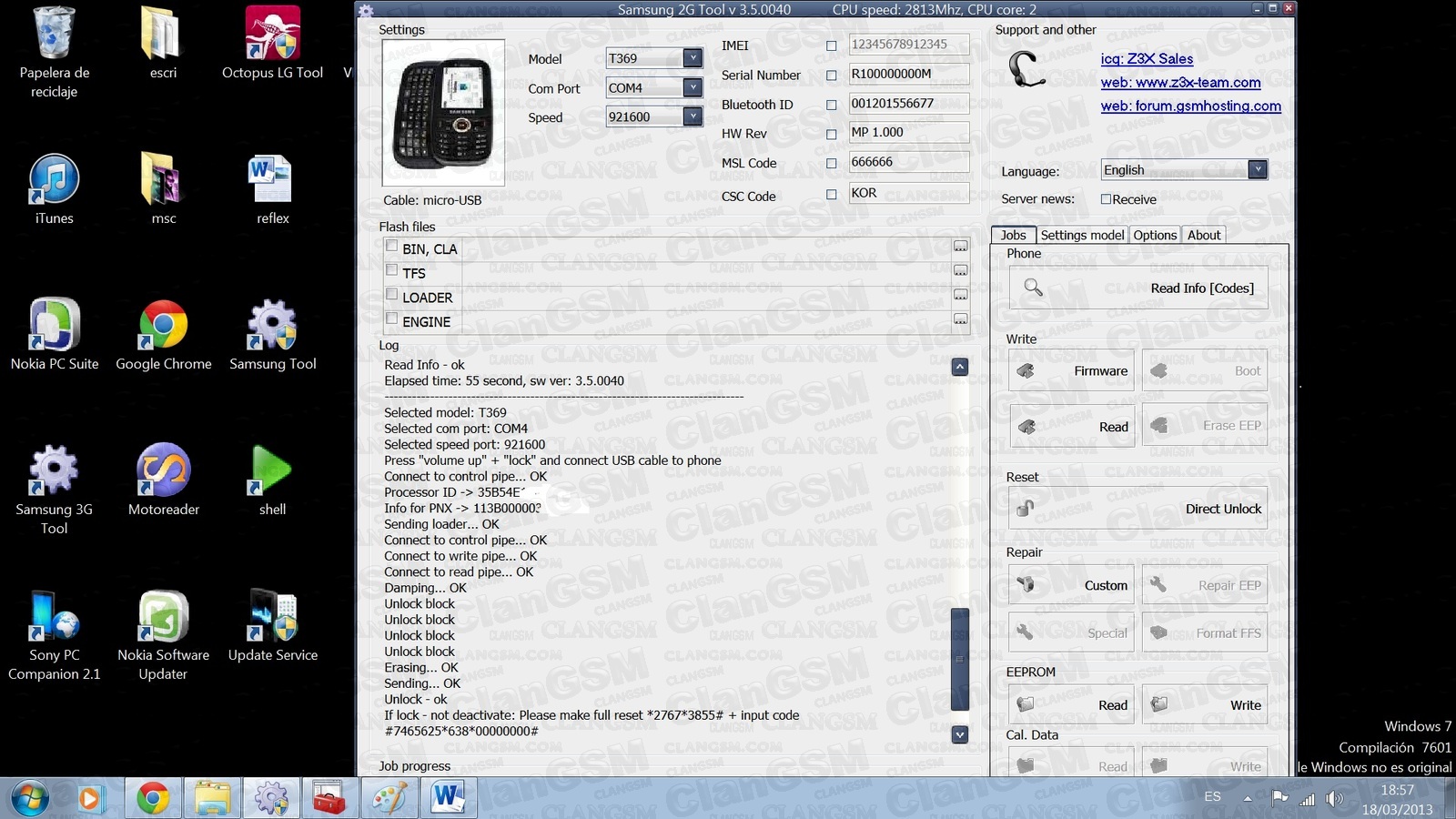1456x819 pixels.
Task: Check the BIN, CLA flash file
Action: pos(391,246)
